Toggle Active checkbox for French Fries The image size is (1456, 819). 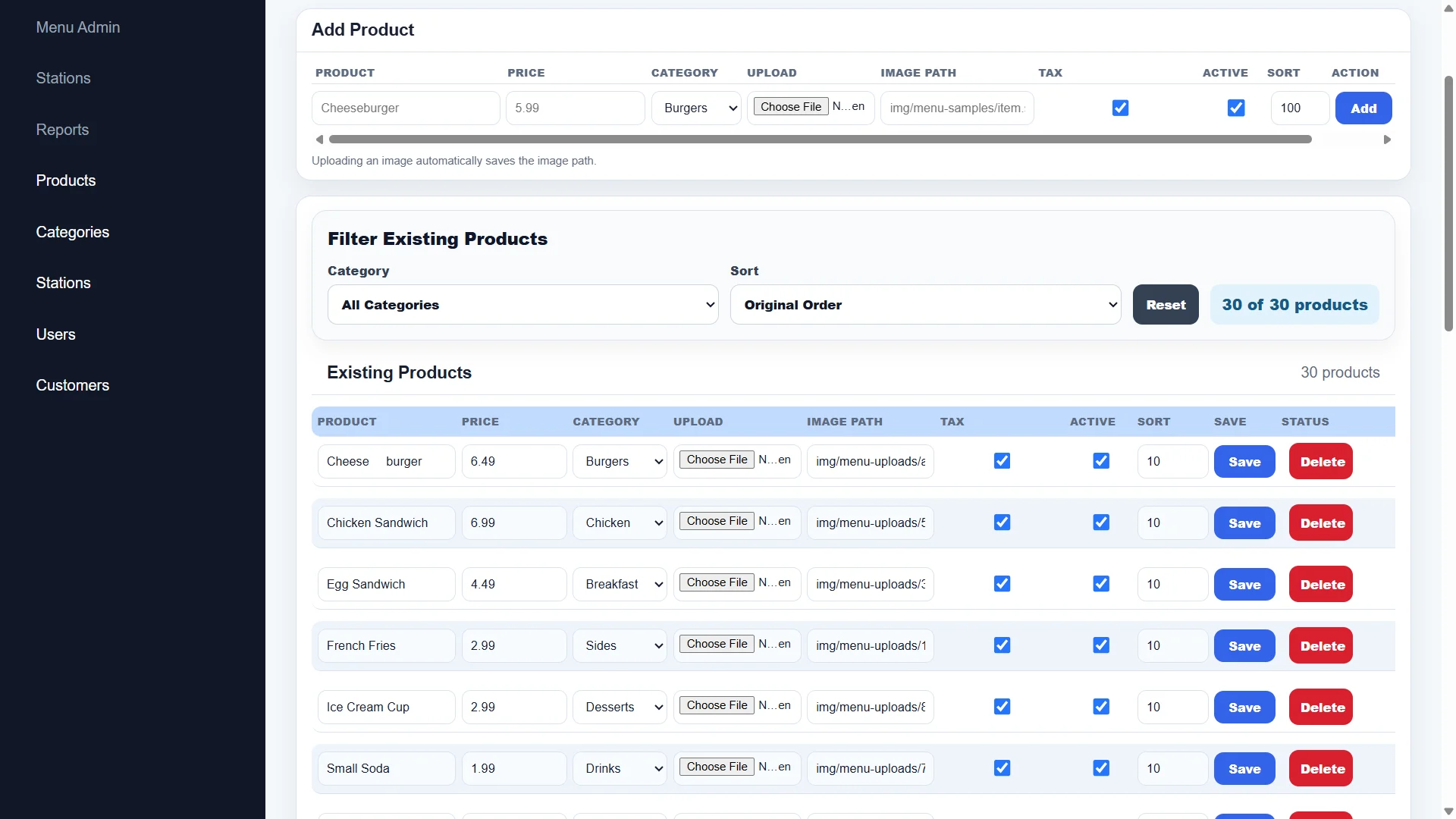(1101, 645)
